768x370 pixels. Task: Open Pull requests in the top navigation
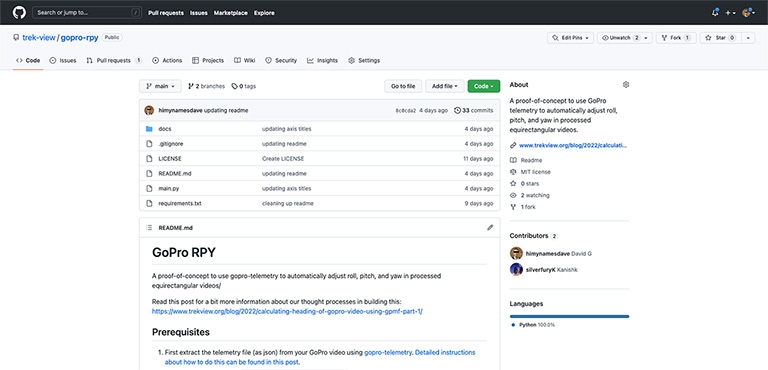pos(166,13)
